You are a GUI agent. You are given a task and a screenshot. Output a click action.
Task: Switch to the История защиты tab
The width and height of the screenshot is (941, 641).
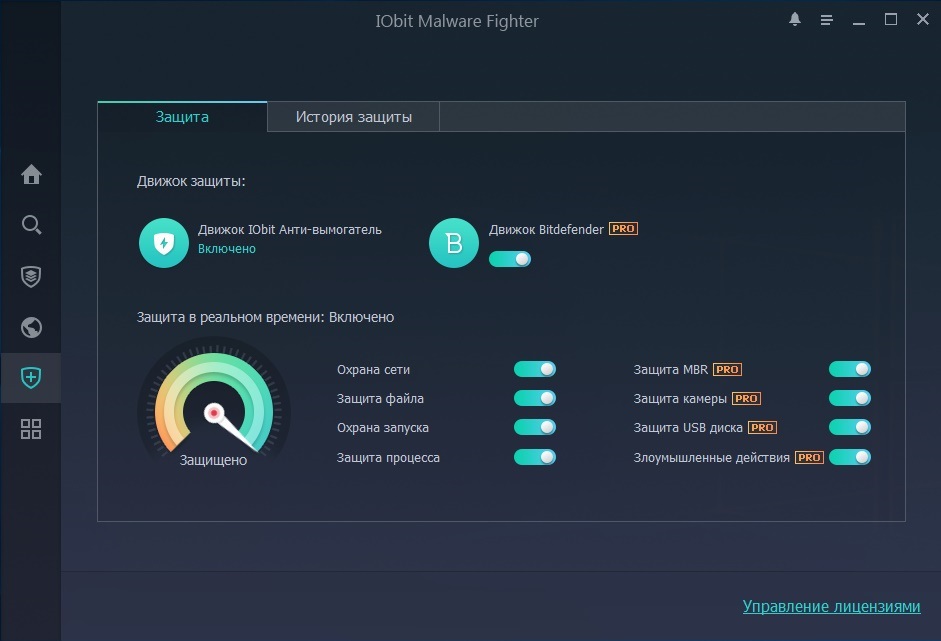pyautogui.click(x=353, y=117)
